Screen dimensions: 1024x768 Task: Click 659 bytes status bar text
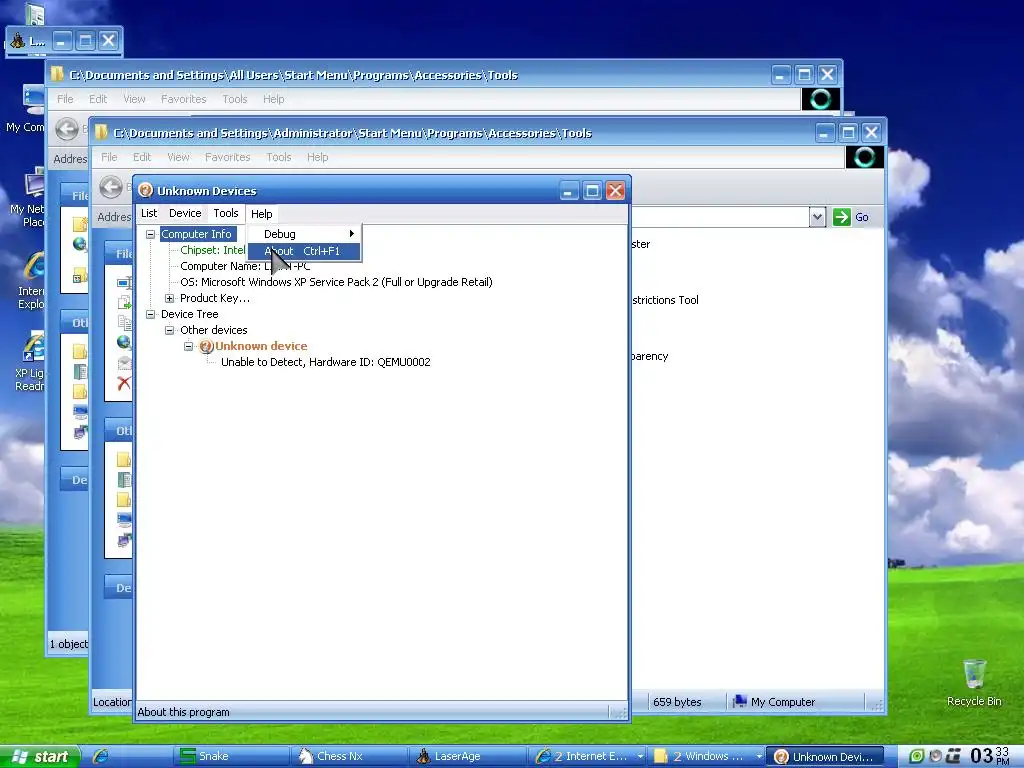click(677, 702)
